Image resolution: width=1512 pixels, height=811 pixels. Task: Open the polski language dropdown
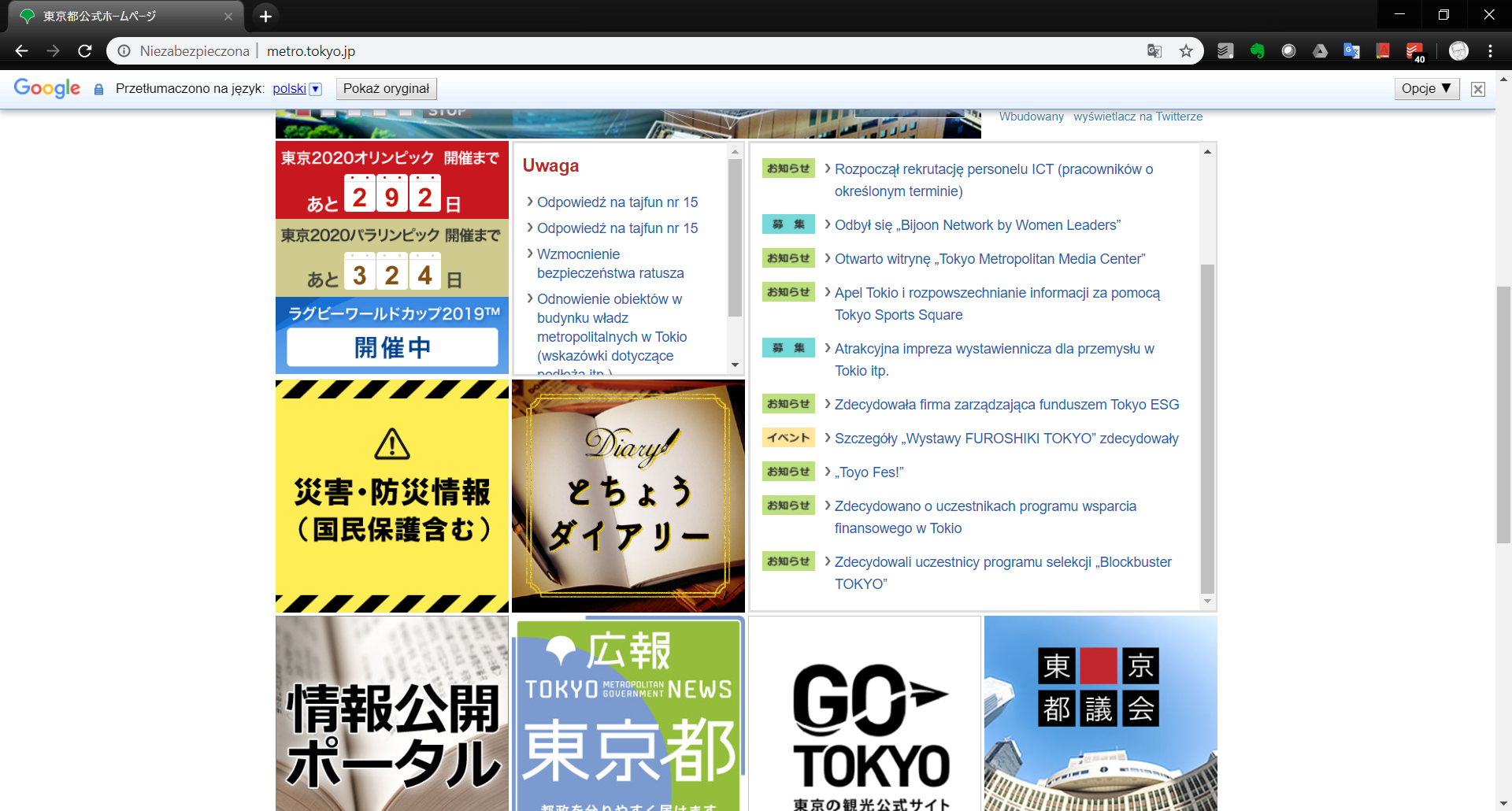316,89
